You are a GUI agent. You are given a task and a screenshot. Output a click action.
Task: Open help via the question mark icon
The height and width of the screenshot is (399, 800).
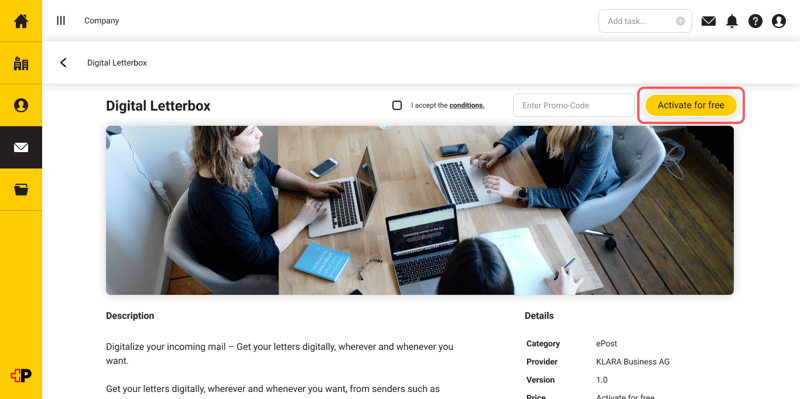coord(755,21)
